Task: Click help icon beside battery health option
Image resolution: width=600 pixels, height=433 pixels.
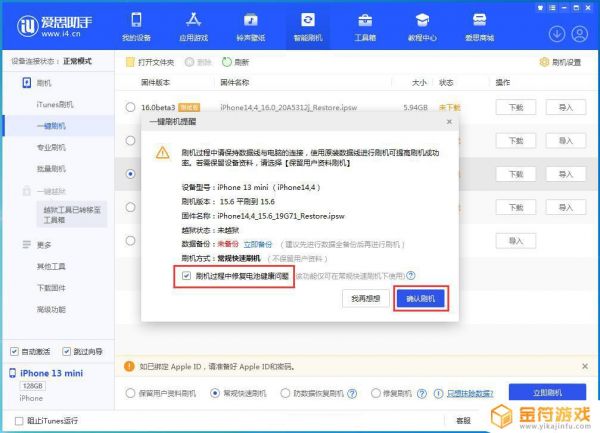Action: 411,275
